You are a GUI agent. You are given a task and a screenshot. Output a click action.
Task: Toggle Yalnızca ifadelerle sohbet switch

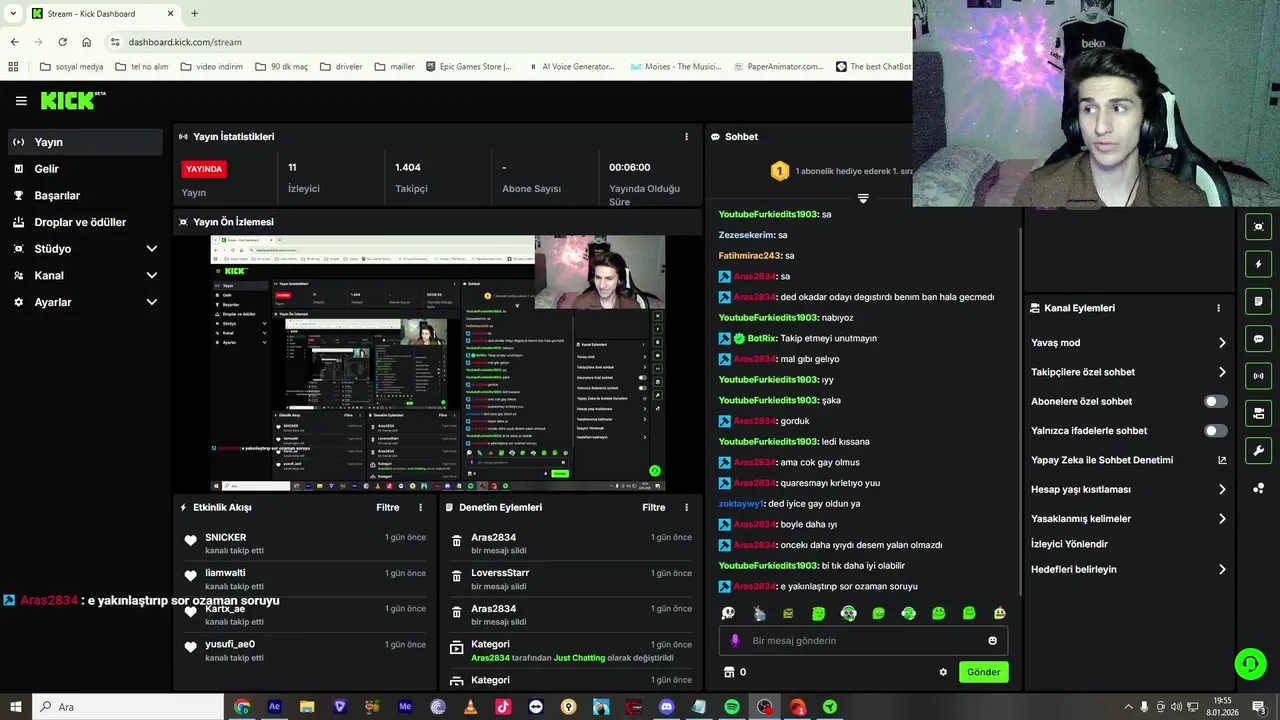tap(1215, 431)
